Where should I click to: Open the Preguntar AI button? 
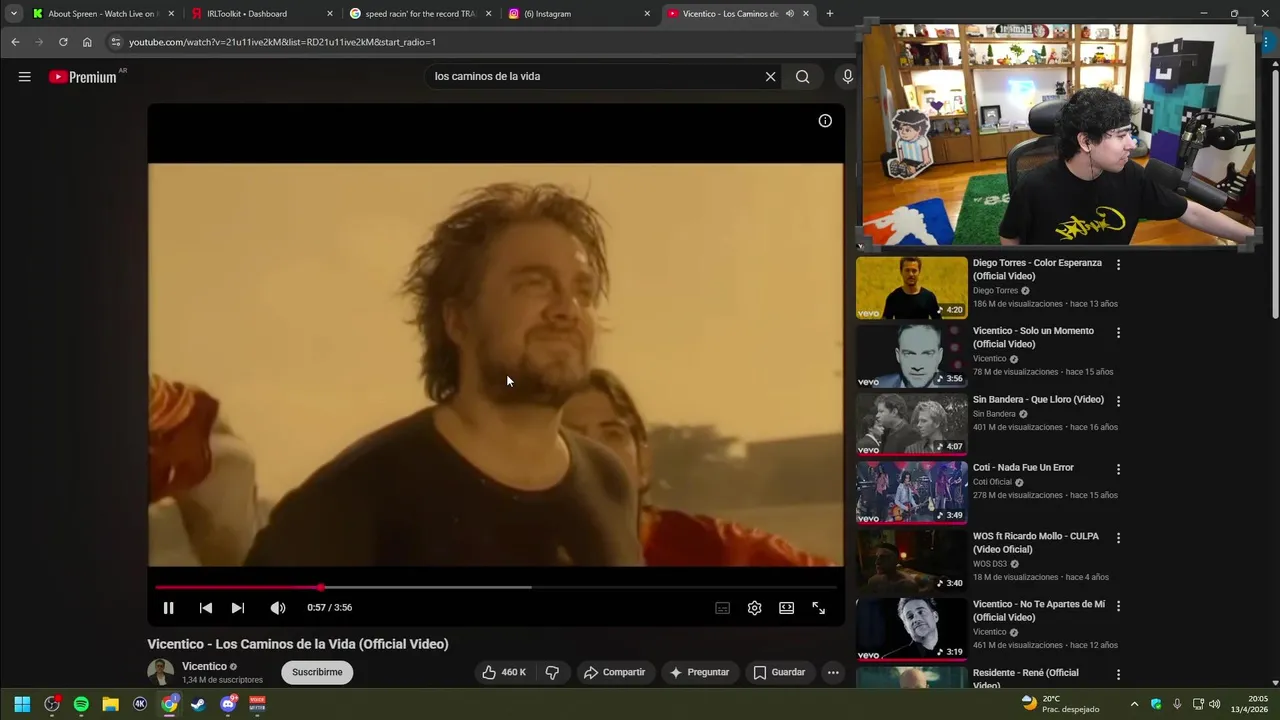tap(699, 672)
